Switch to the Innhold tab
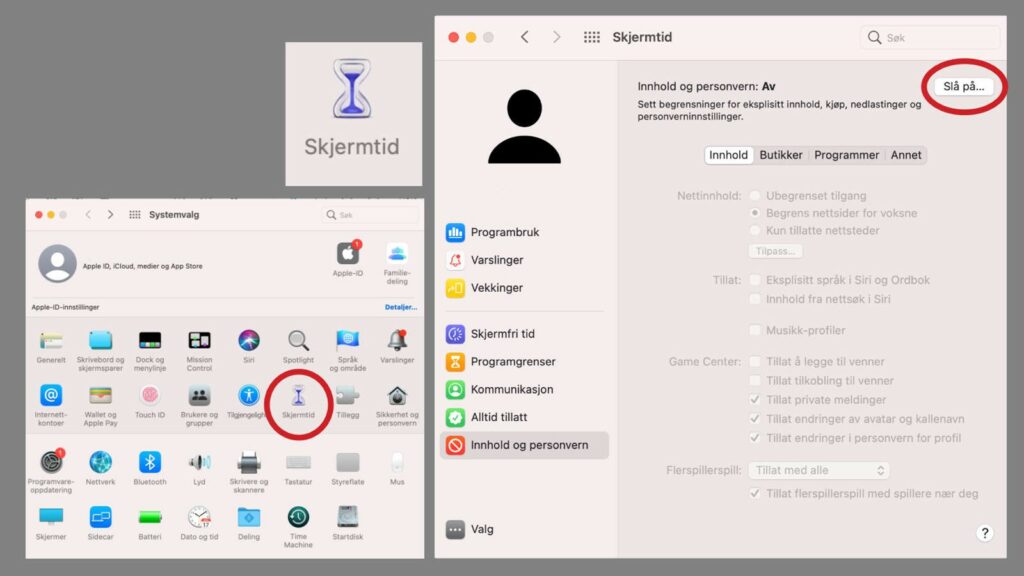 (728, 155)
